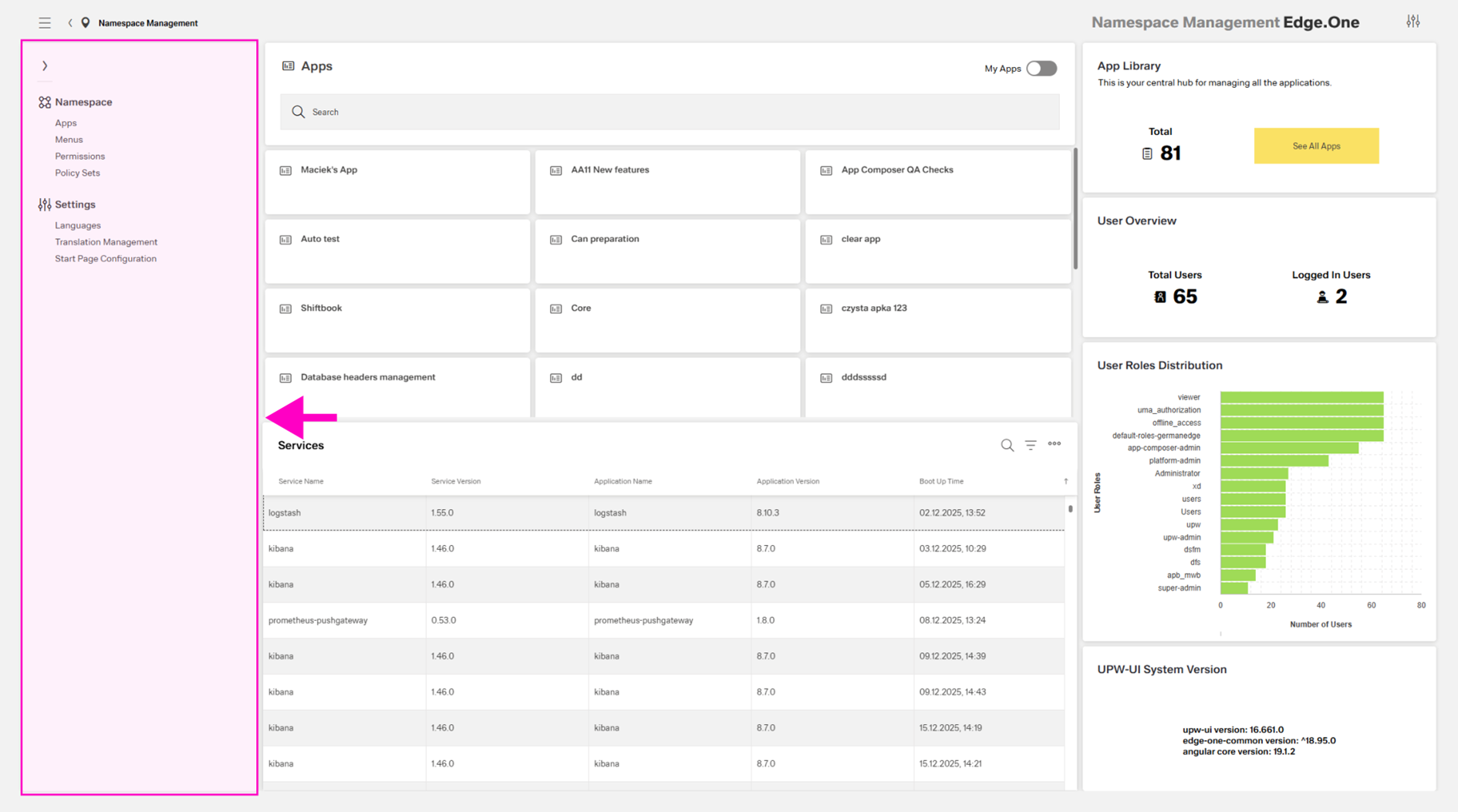
Task: Open Permissions in the sidebar
Action: 79,157
